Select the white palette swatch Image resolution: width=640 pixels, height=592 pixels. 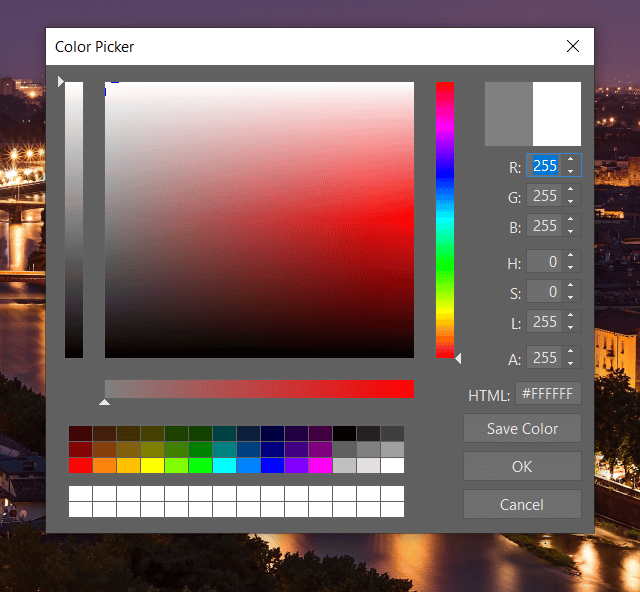pos(393,465)
